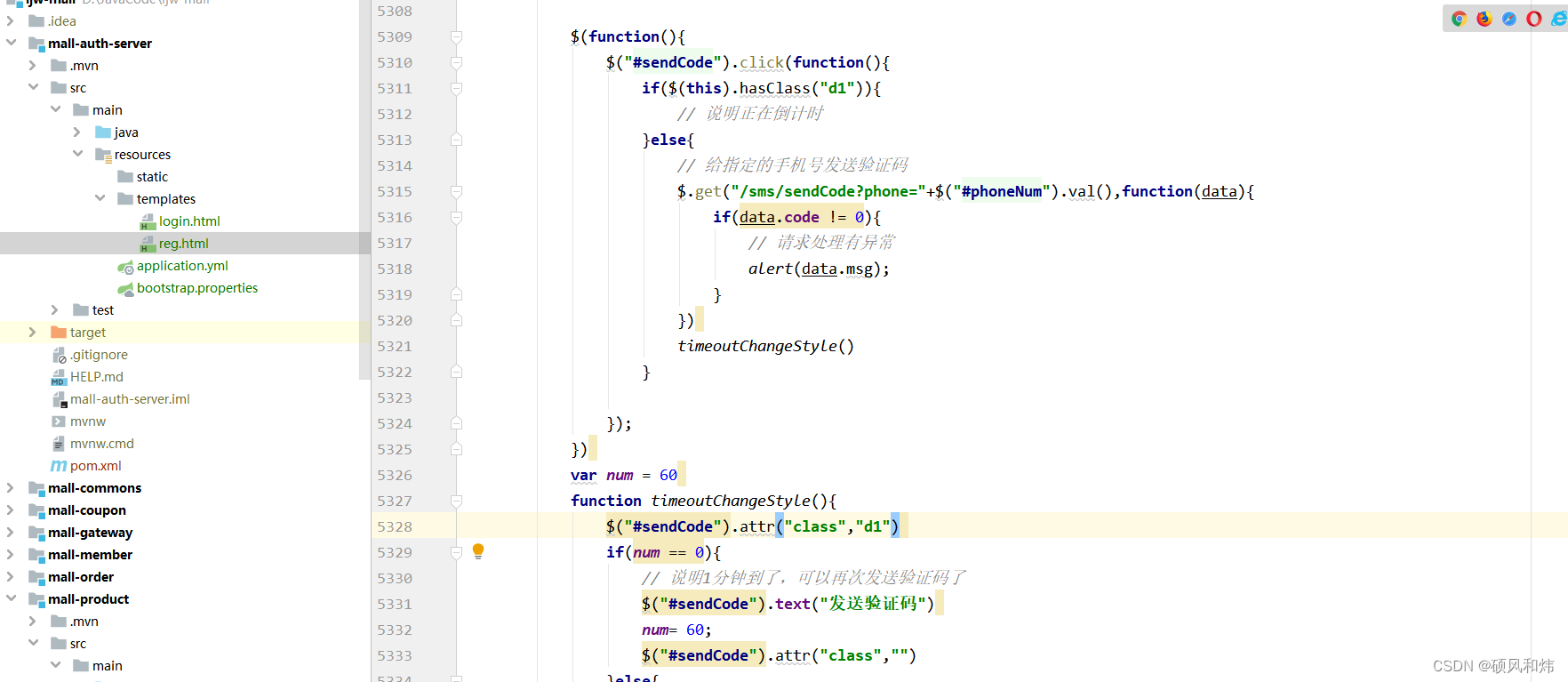Fold code block at line 5315

(x=456, y=191)
